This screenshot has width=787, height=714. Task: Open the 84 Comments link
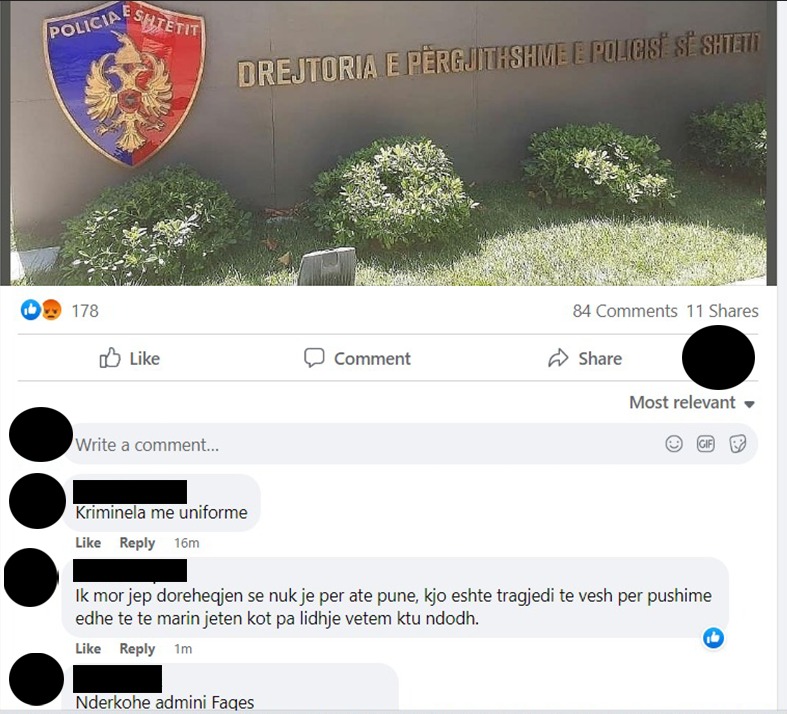(x=625, y=311)
